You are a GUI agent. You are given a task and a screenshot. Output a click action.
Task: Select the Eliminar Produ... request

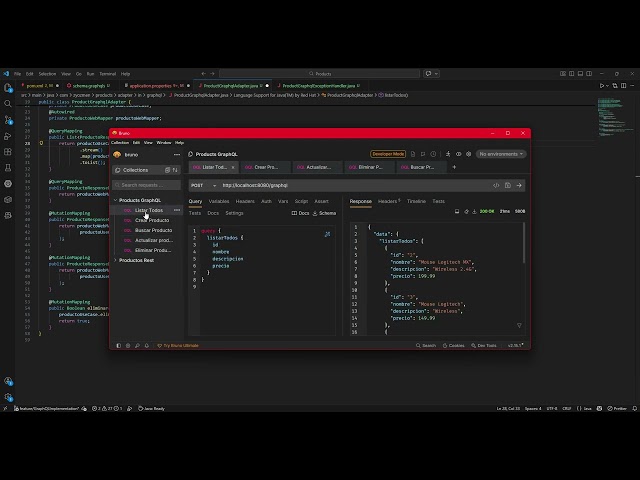coord(153,250)
